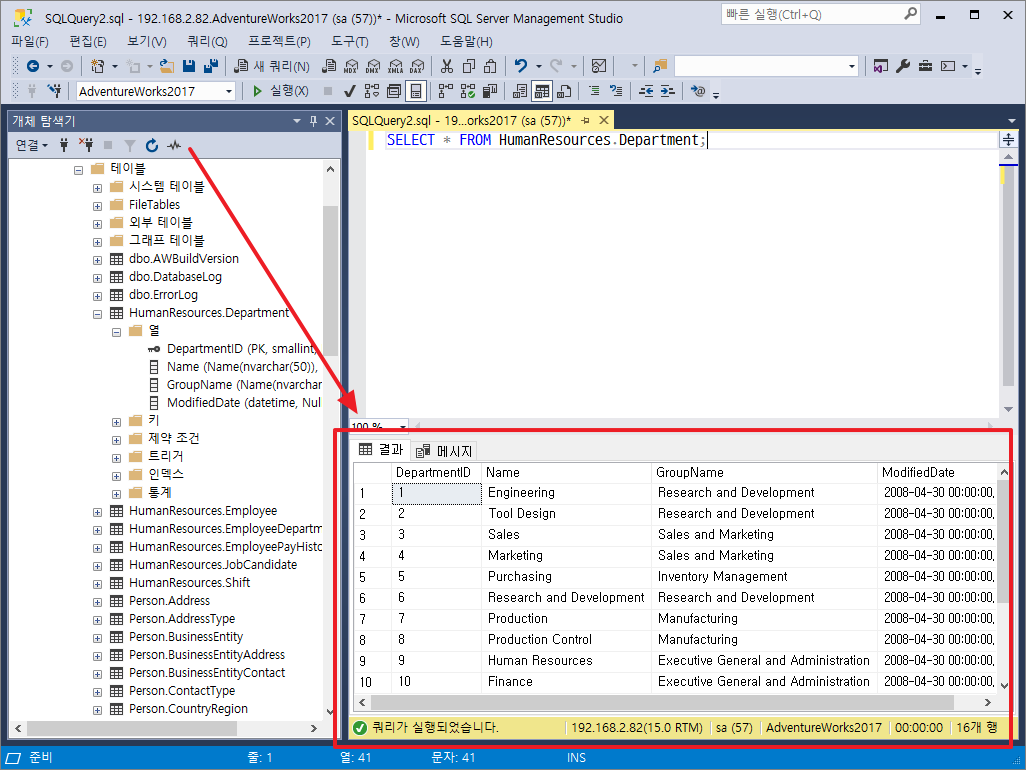Viewport: 1026px width, 770px height.
Task: Expand the dbo.ErrorLog table node
Action: (x=97, y=296)
